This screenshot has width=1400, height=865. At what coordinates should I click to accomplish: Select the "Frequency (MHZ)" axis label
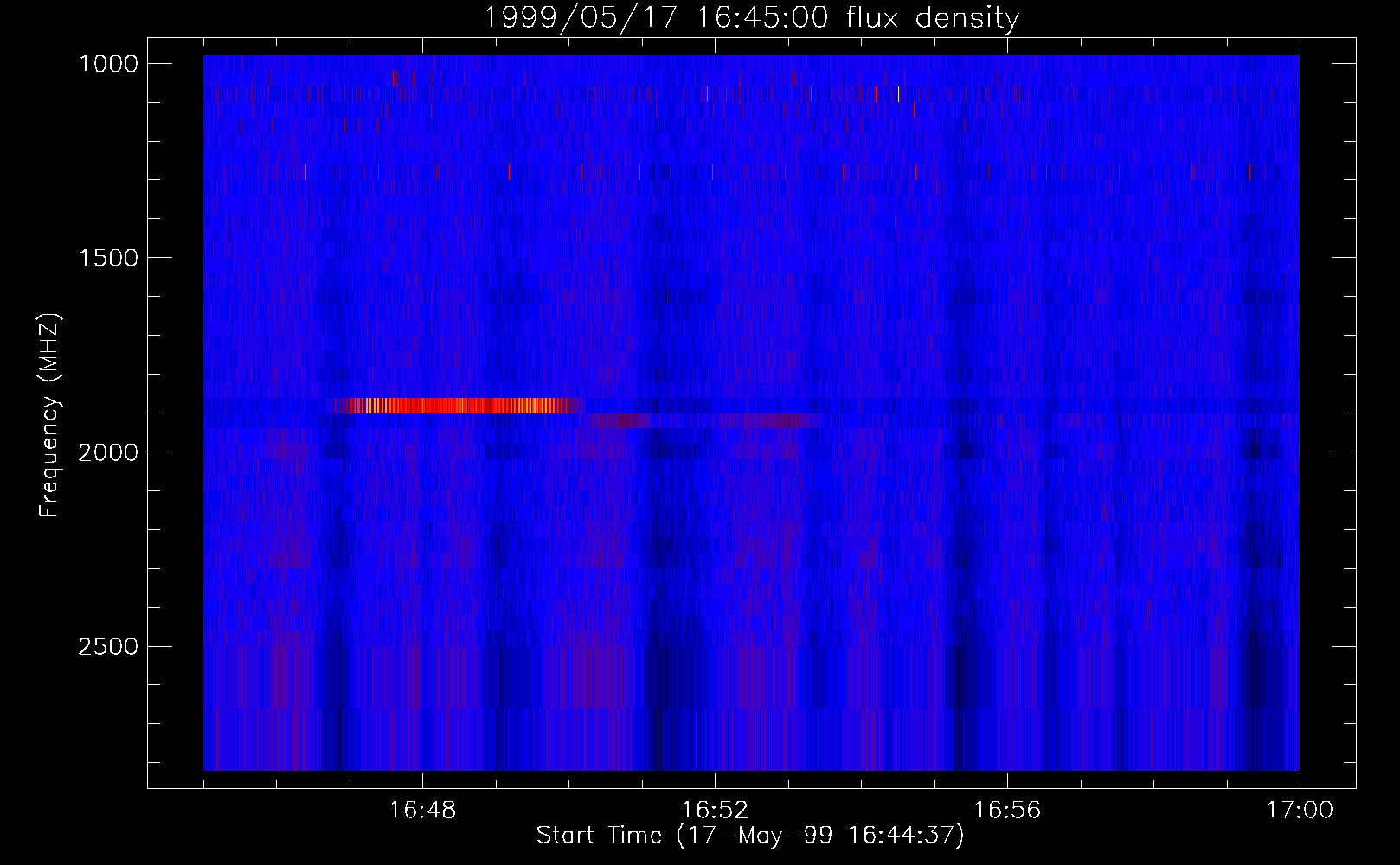click(50, 416)
